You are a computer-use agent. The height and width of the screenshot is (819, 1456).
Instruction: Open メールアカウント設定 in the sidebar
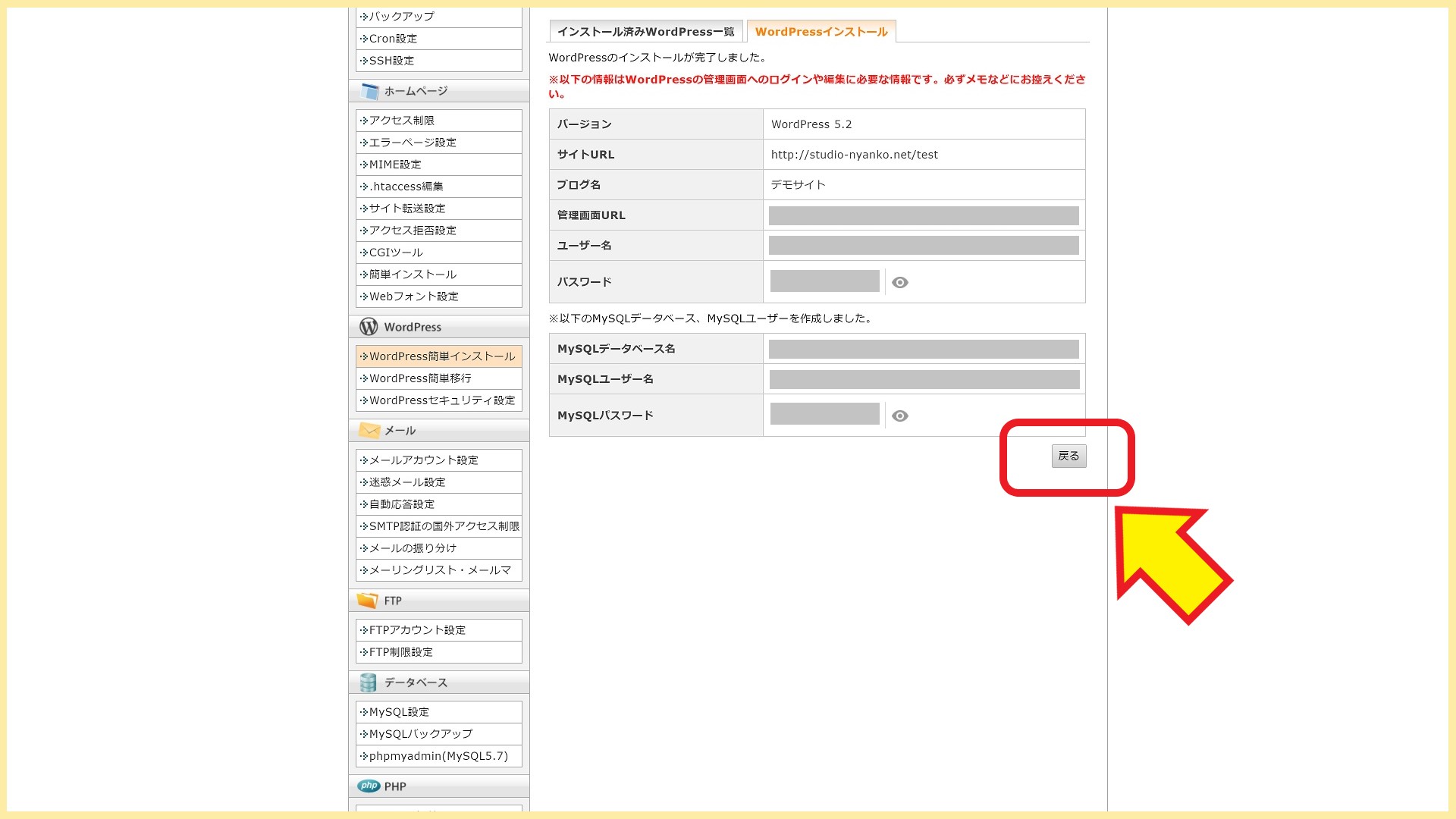tap(423, 460)
